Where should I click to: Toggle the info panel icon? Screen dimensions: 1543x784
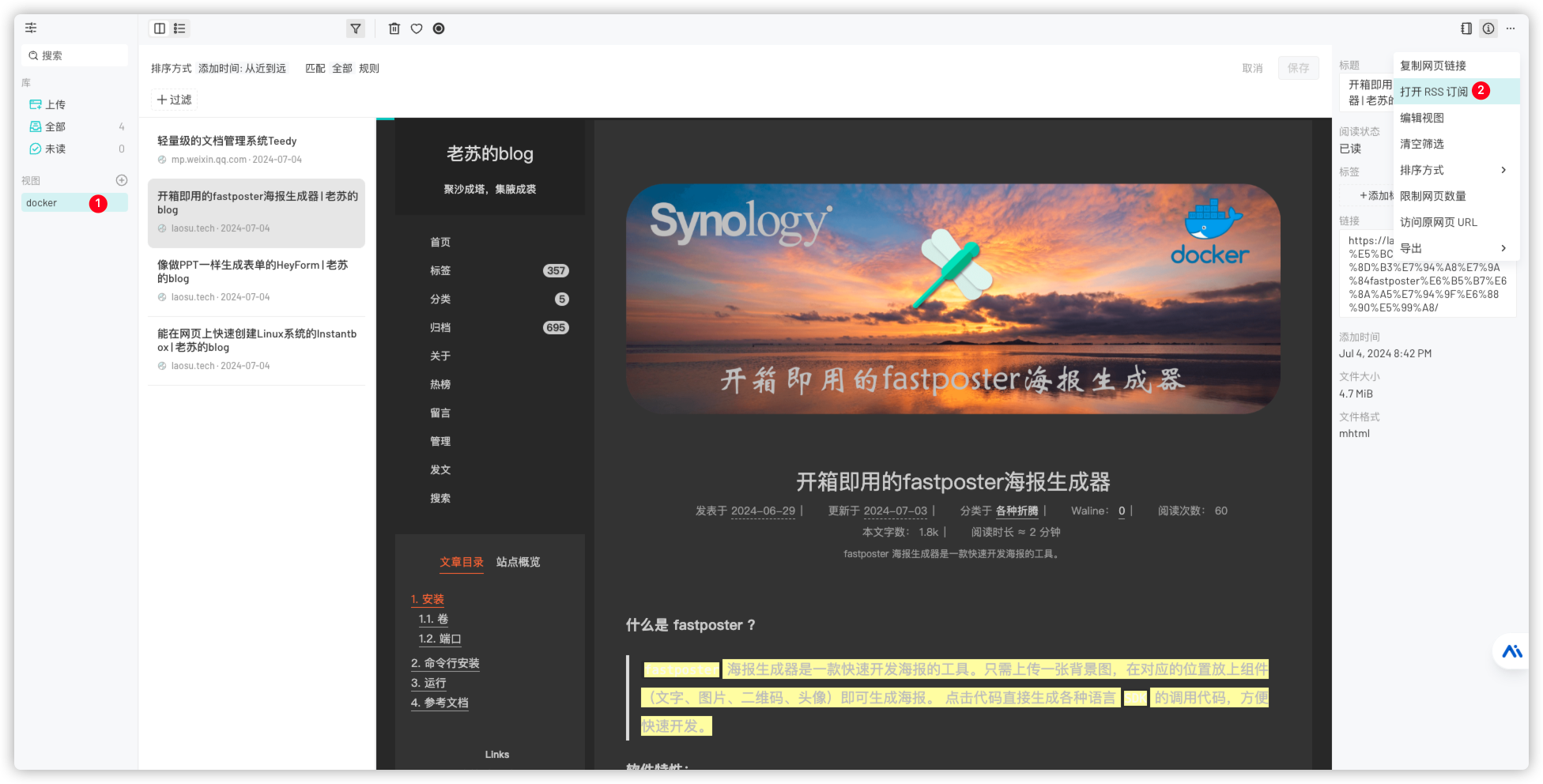(1488, 28)
